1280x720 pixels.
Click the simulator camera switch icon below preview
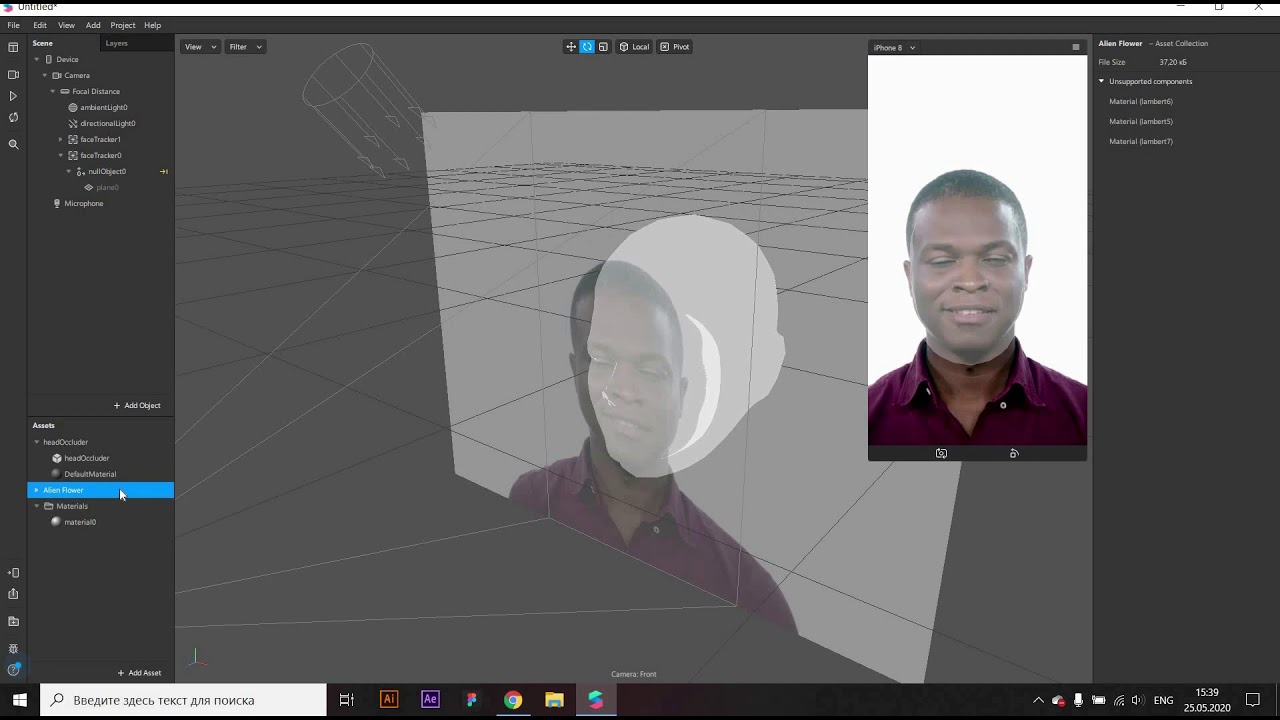point(941,453)
